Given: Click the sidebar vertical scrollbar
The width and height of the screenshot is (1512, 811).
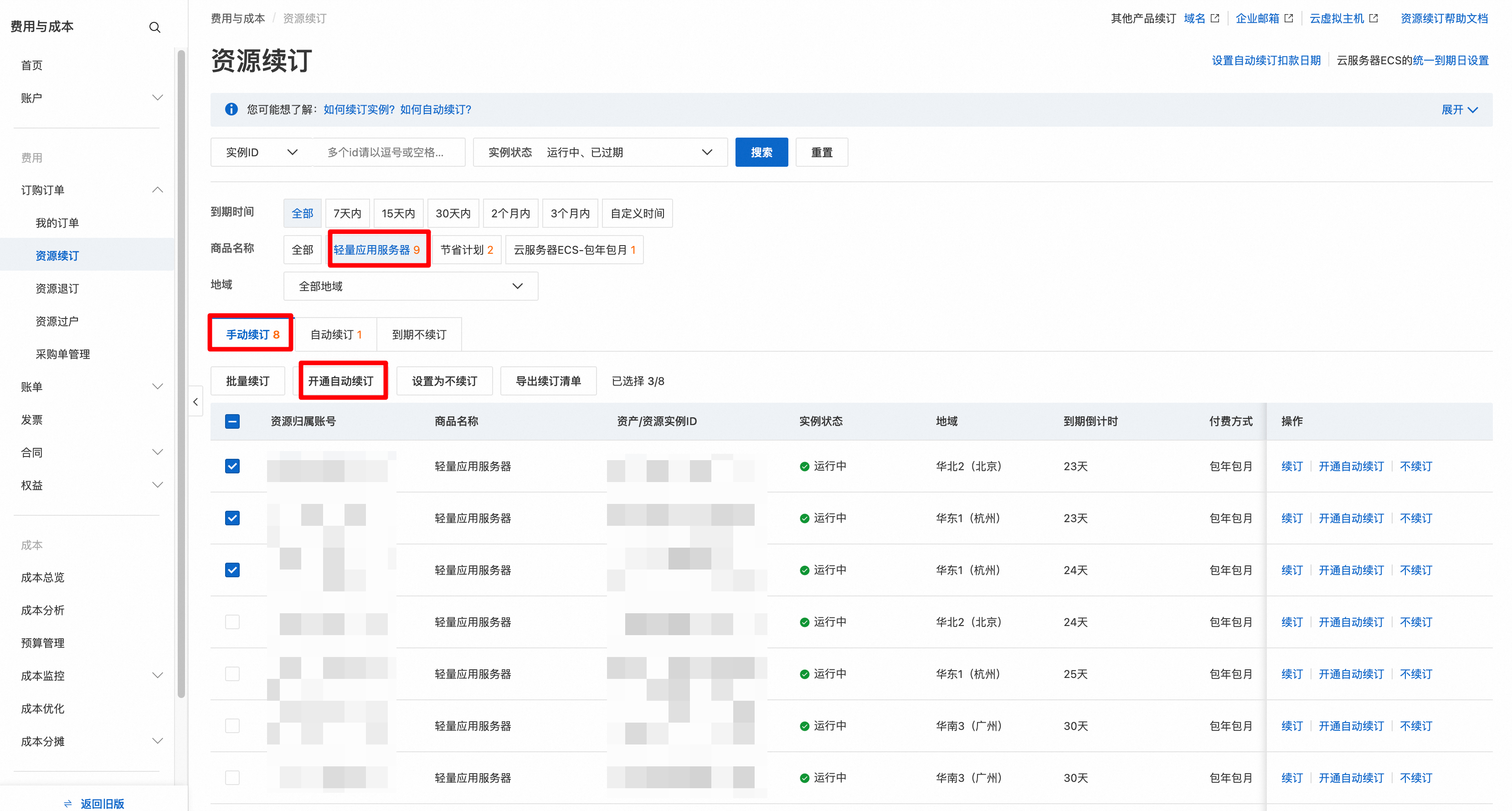Looking at the screenshot, I should [181, 374].
